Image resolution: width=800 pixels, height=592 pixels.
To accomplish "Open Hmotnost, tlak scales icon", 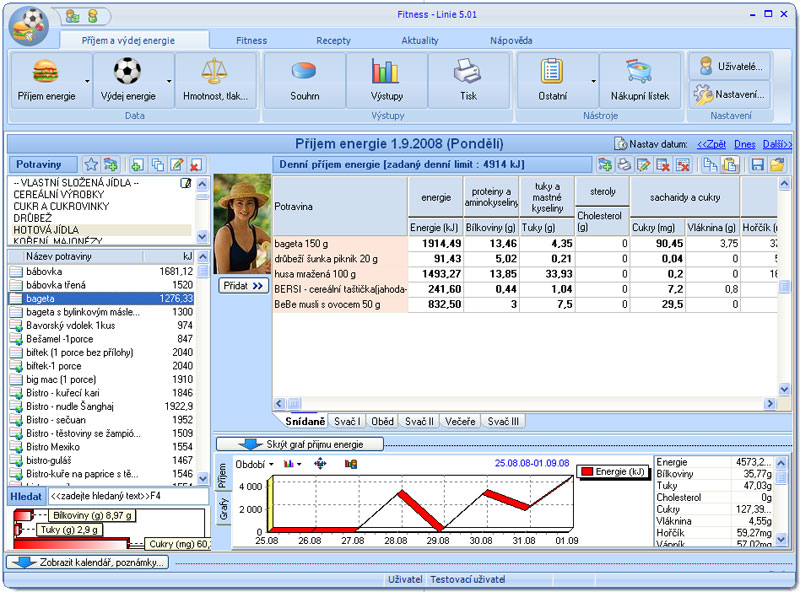I will point(214,71).
